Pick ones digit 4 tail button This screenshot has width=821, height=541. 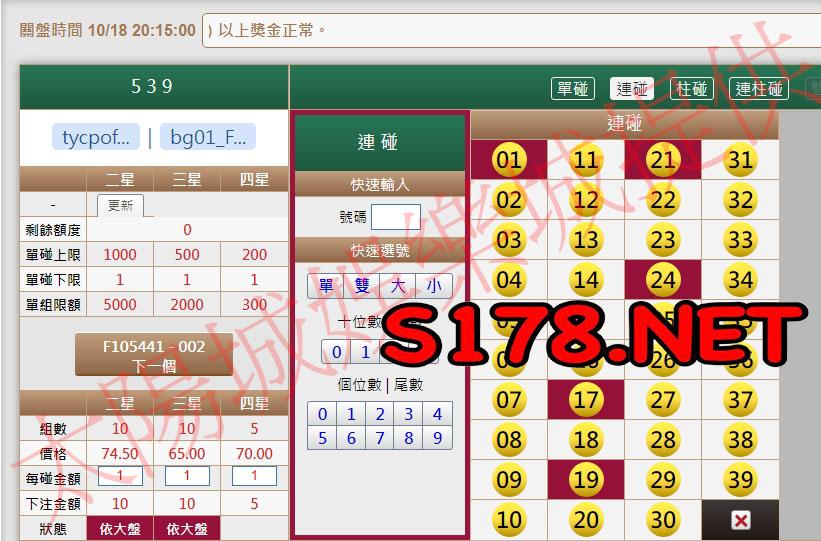coord(438,414)
